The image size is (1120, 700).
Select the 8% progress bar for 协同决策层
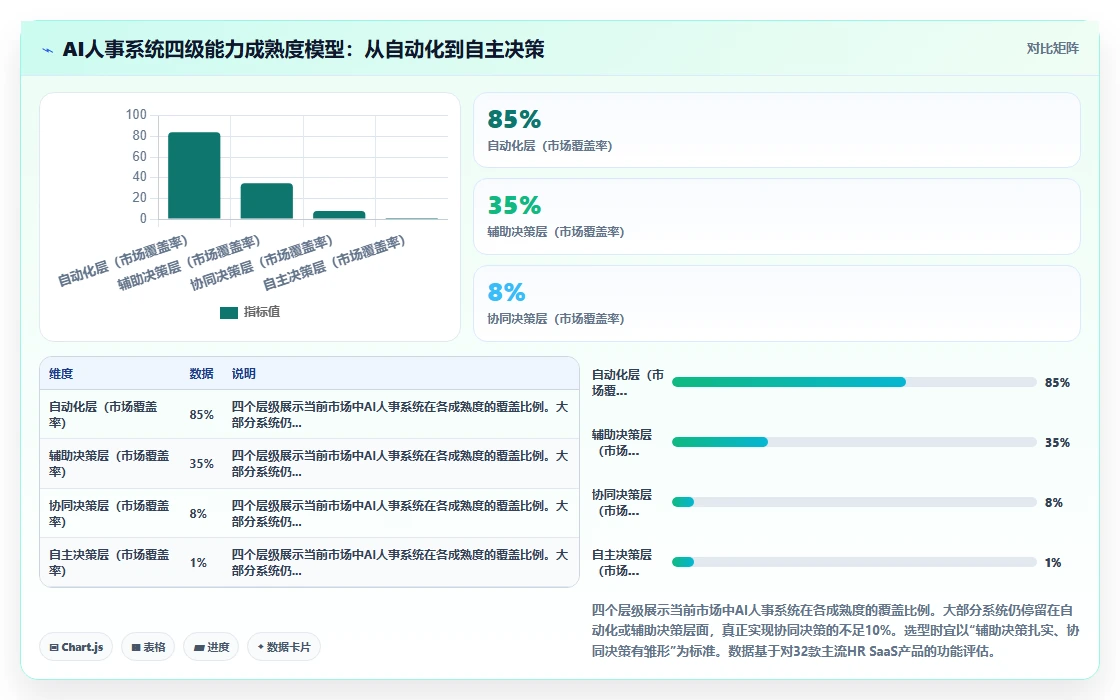click(x=854, y=502)
